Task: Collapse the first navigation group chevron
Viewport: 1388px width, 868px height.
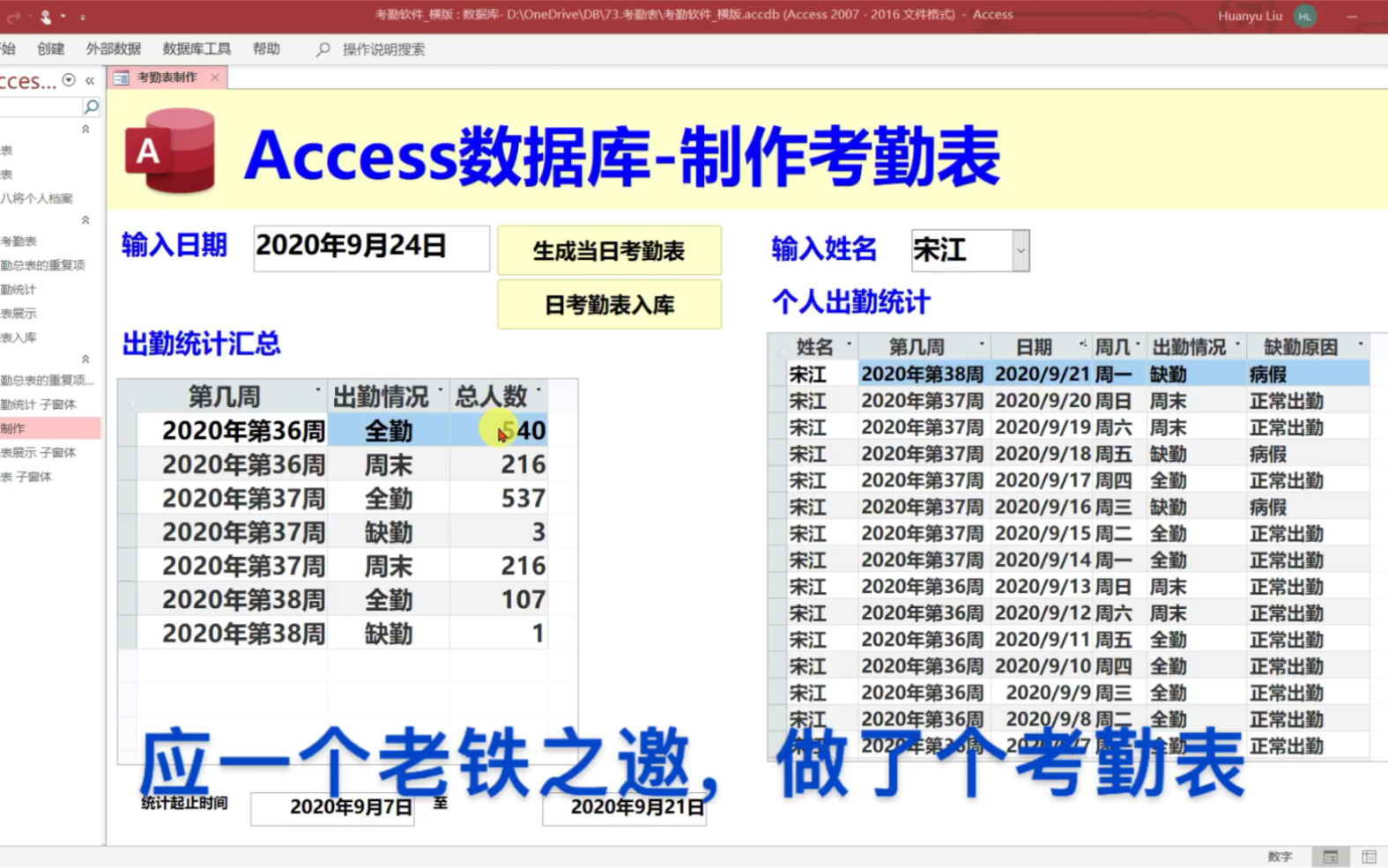Action: click(85, 130)
